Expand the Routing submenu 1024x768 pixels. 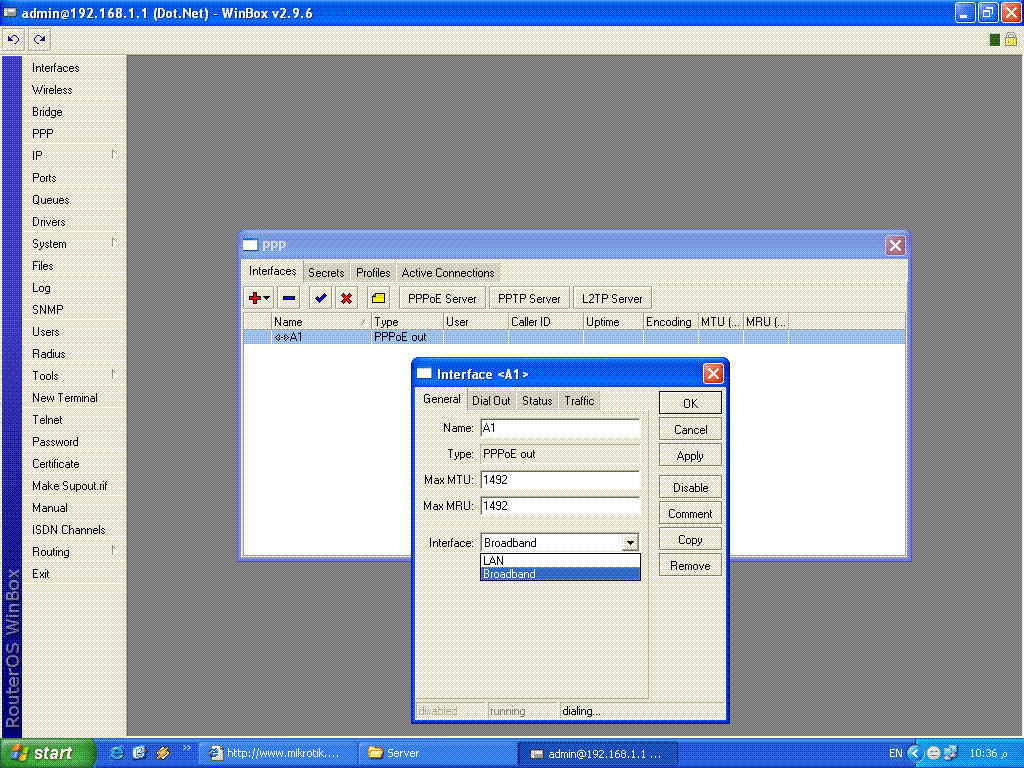(114, 551)
